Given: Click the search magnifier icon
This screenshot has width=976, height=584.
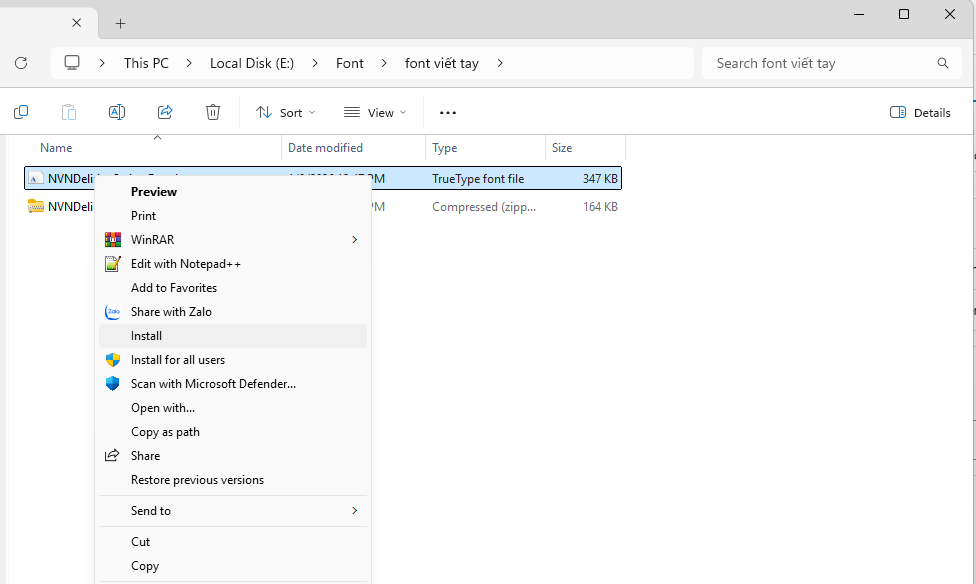Looking at the screenshot, I should pyautogui.click(x=943, y=63).
